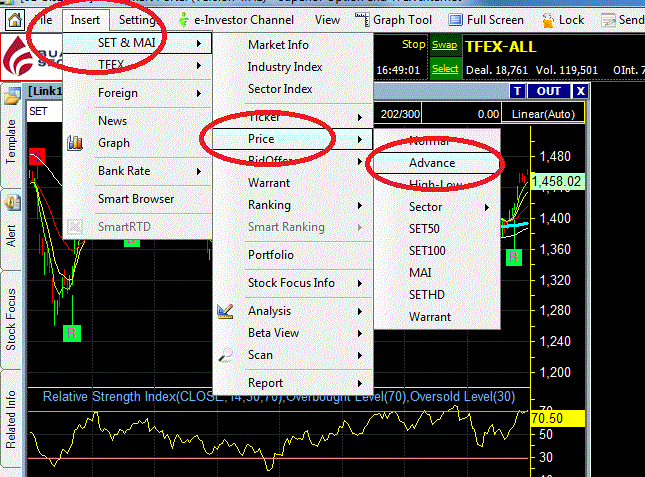Click the green B marker at chart bottom-left

pyautogui.click(x=72, y=333)
